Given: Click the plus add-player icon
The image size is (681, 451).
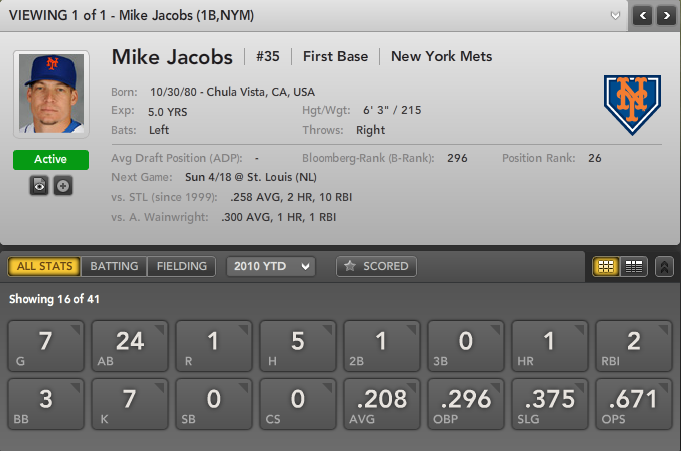Looking at the screenshot, I should pyautogui.click(x=62, y=186).
